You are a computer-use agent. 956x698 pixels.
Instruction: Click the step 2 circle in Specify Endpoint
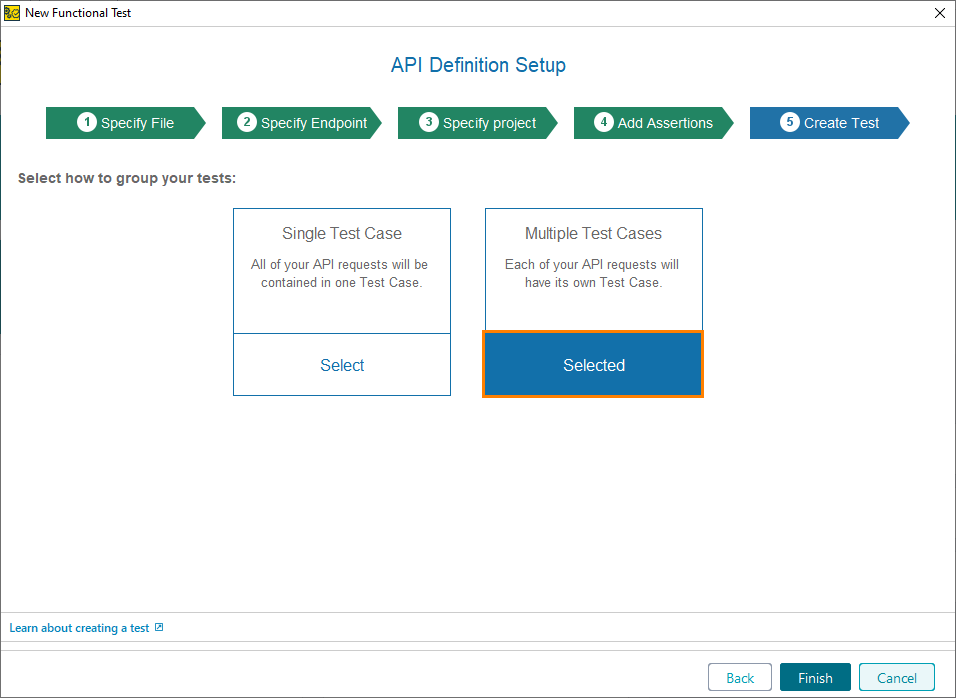(246, 122)
